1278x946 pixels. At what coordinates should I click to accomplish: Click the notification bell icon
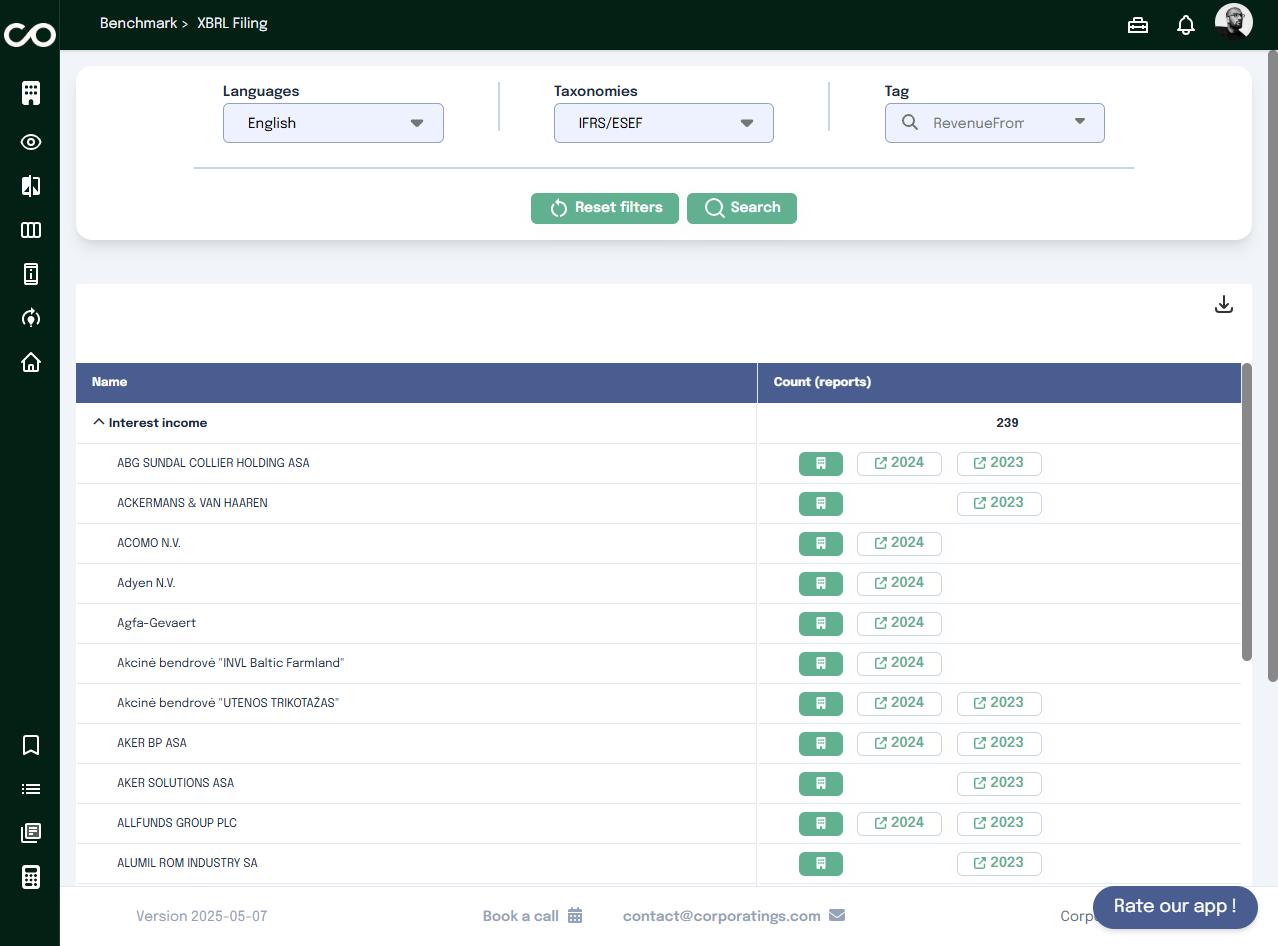[1186, 25]
